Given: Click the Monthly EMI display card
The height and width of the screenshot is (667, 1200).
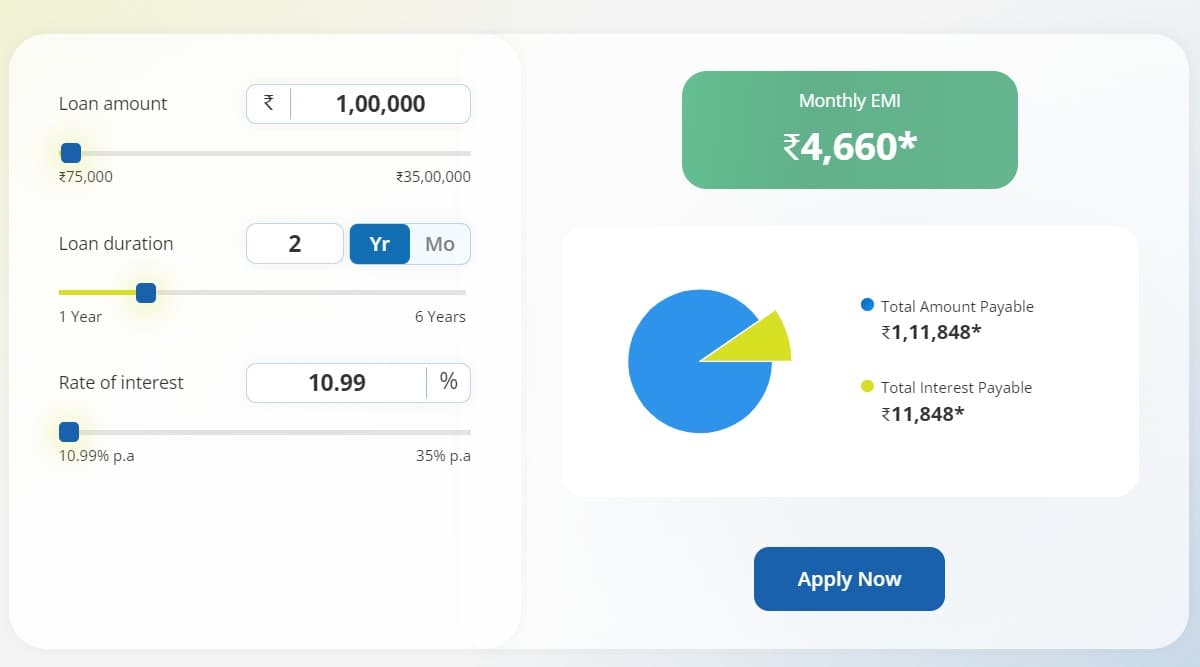Looking at the screenshot, I should coord(849,129).
